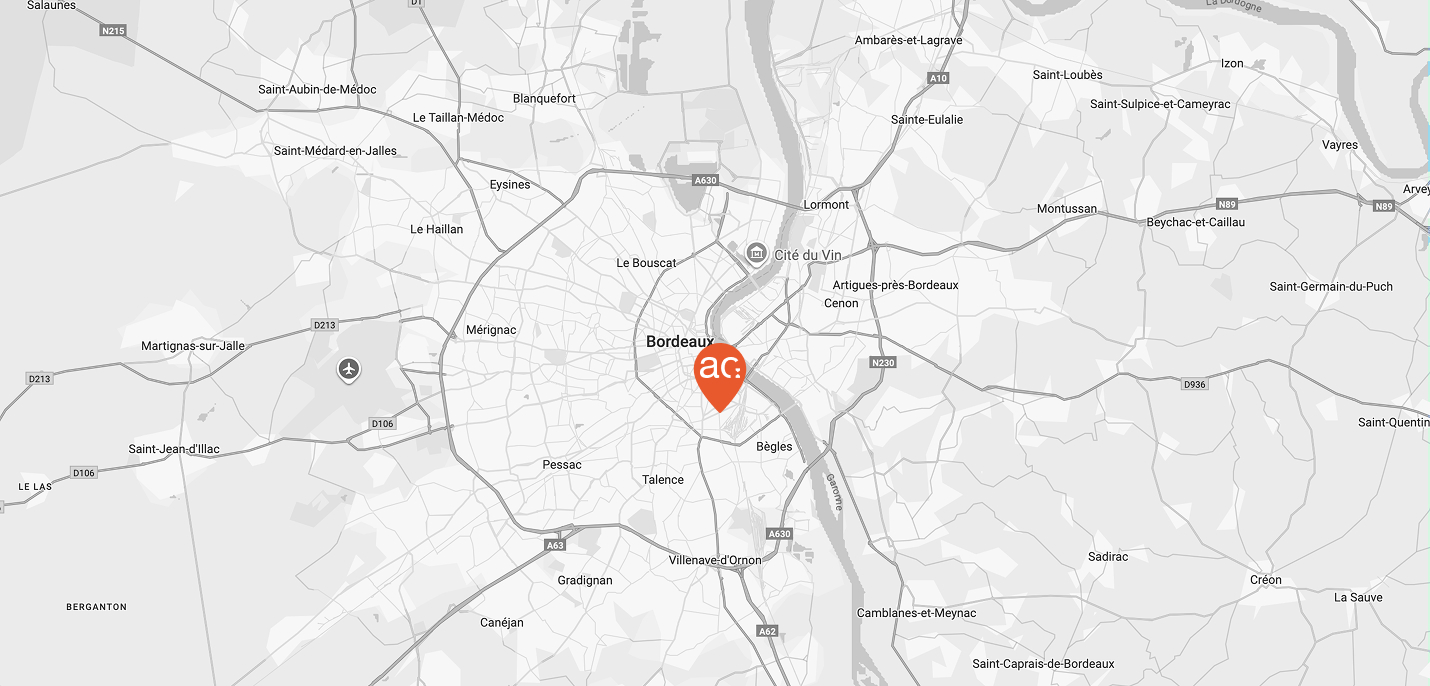Image resolution: width=1430 pixels, height=686 pixels.
Task: Click the A10 highway shield
Action: (938, 78)
